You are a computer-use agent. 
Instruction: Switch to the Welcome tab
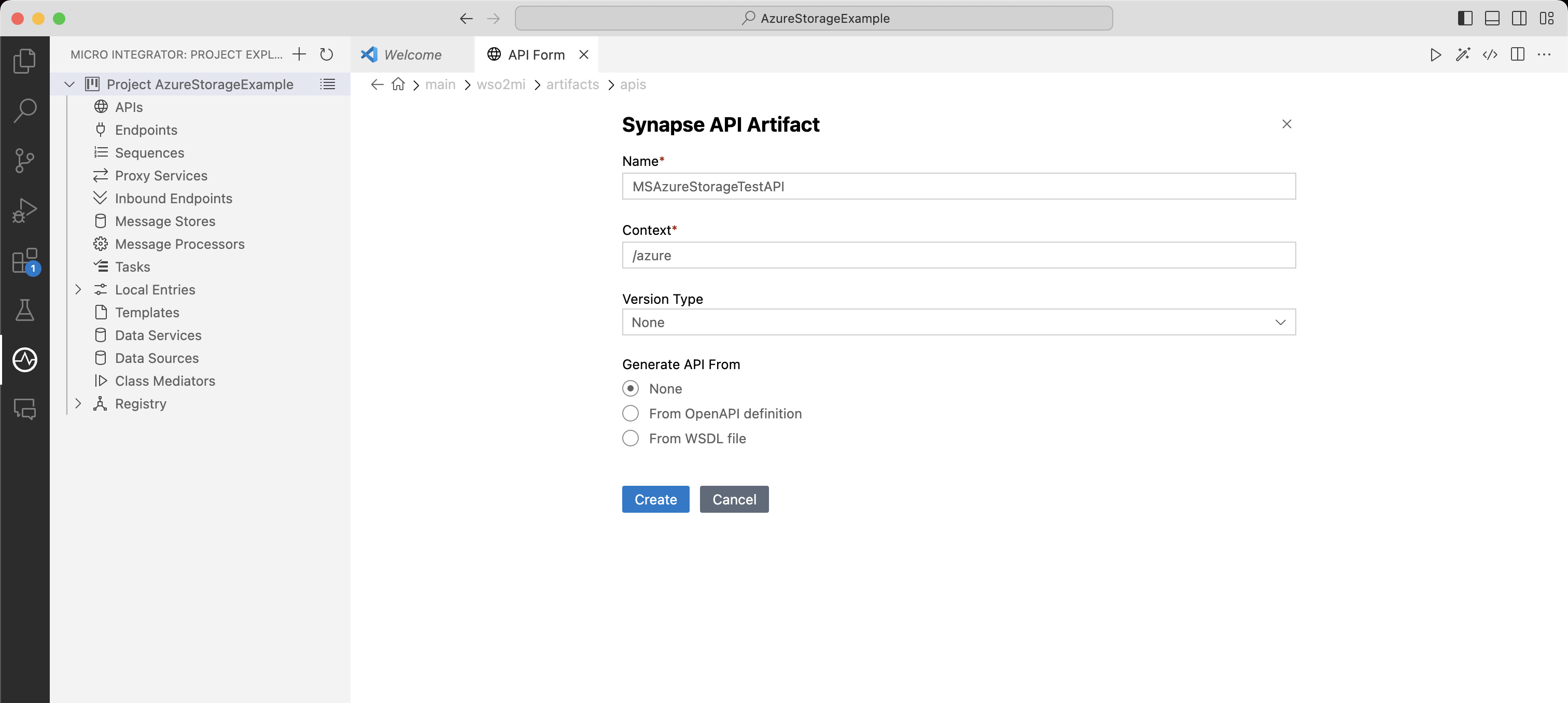click(413, 55)
